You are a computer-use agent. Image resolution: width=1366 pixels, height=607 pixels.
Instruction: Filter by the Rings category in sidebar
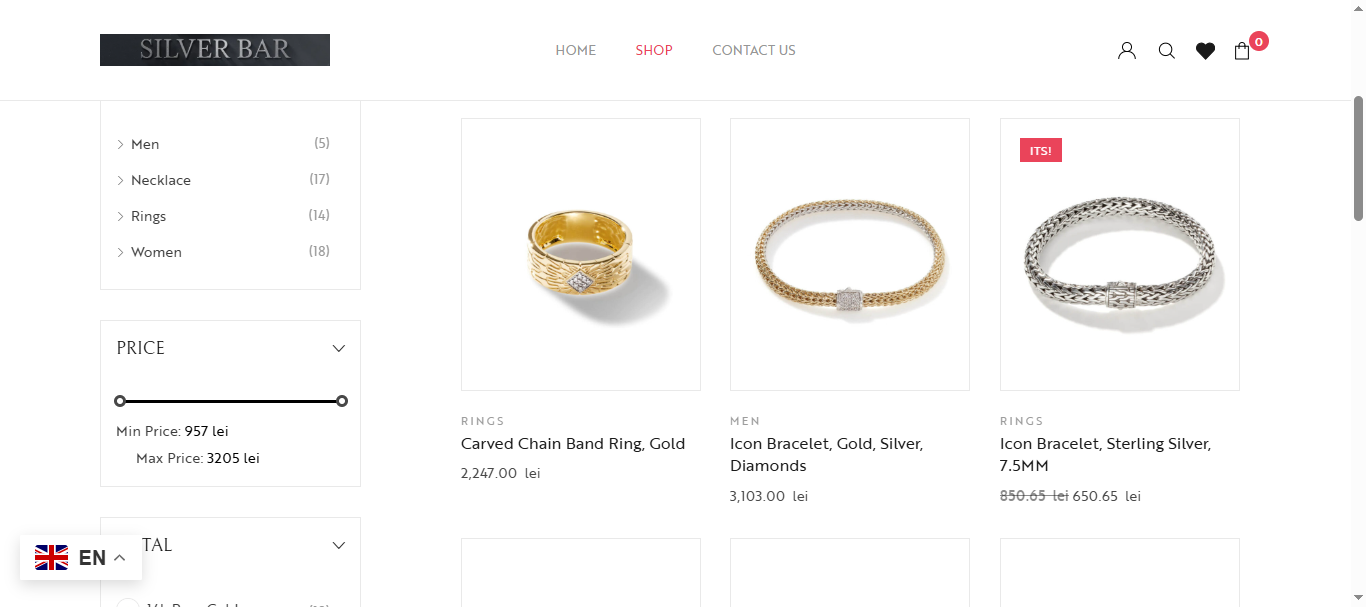(x=148, y=216)
